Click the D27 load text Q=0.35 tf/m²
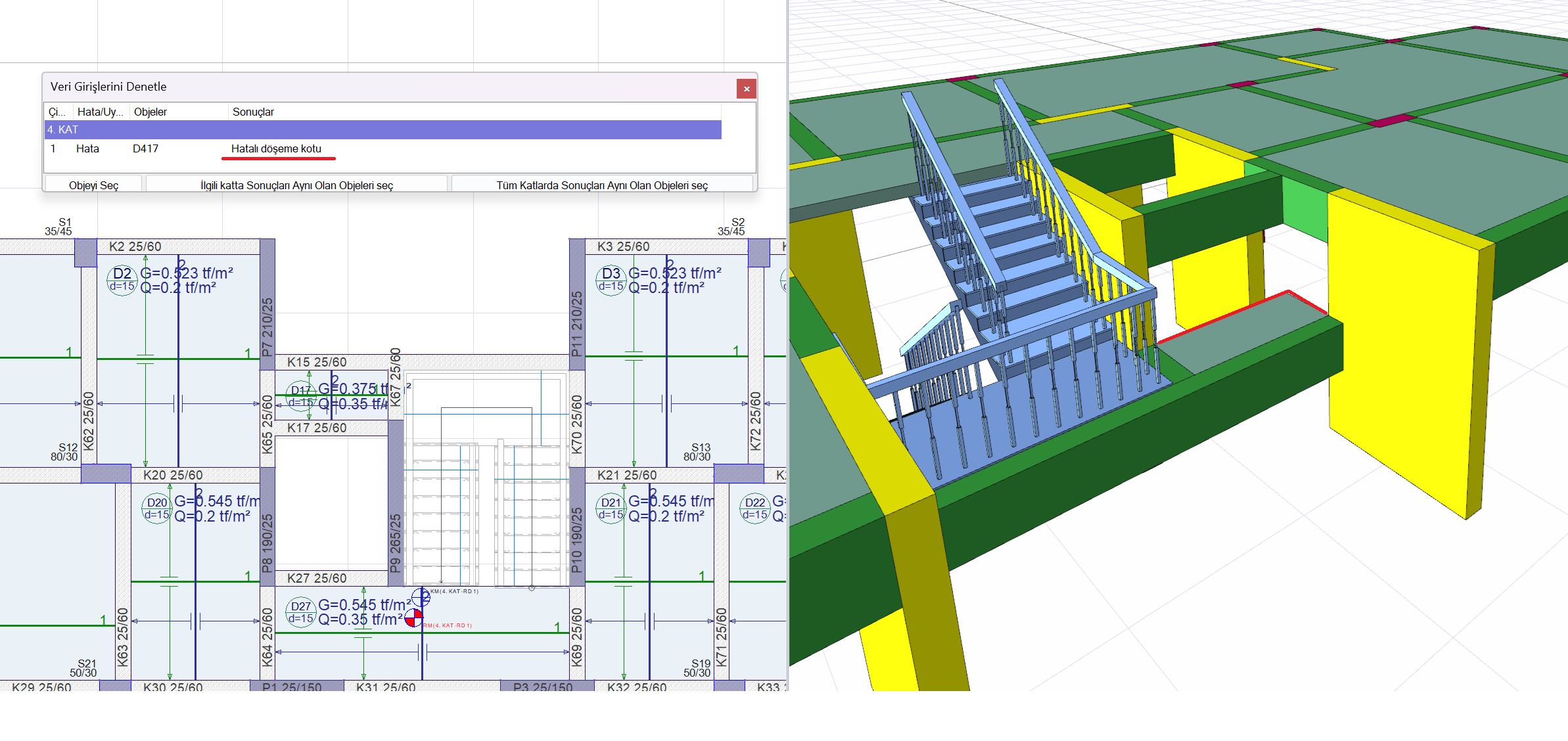This screenshot has height=741, width=1568. click(360, 619)
